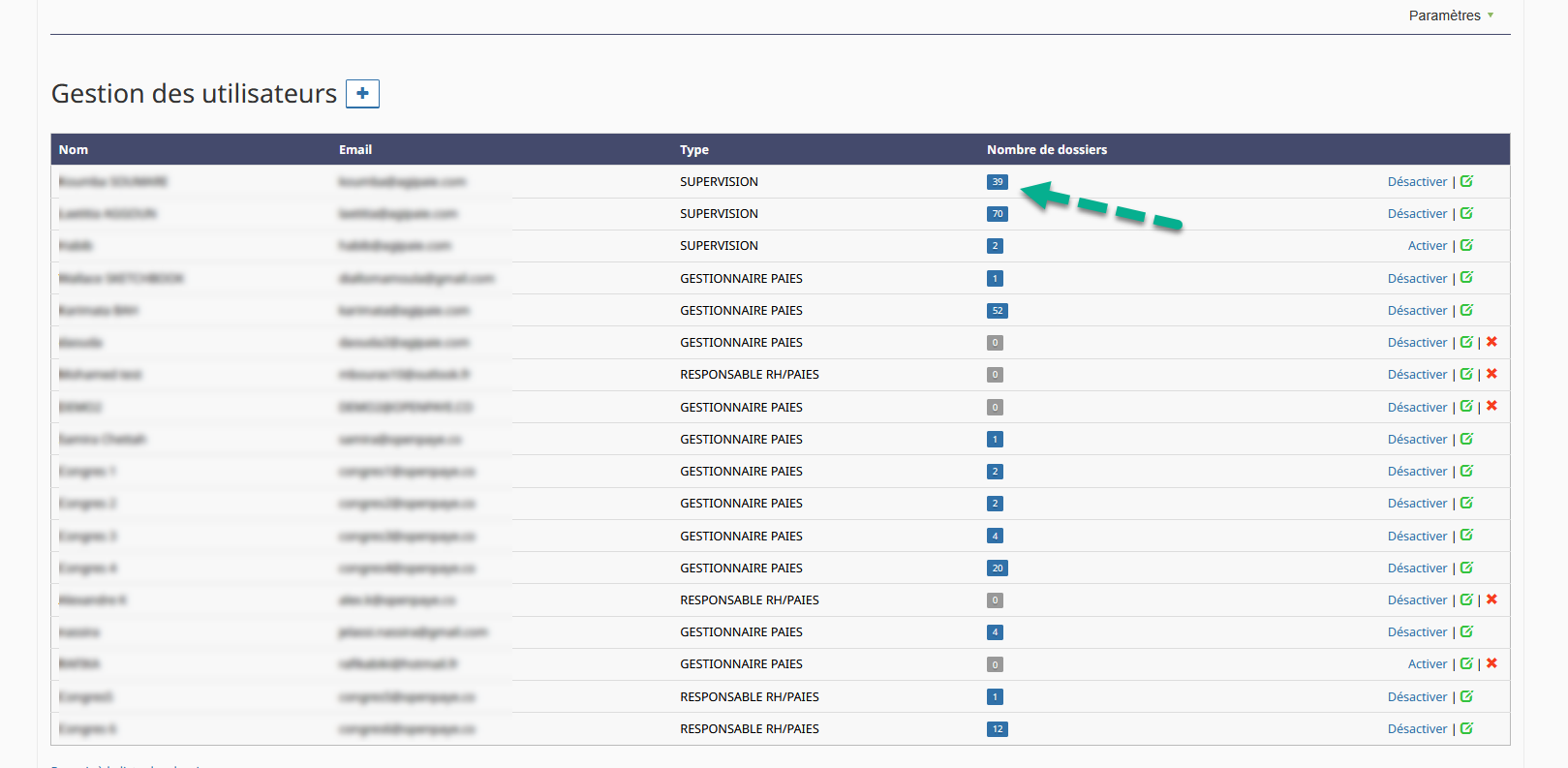Delete the GESTIONNAIRE PAIES user showing Activer
Image resolution: width=1568 pixels, height=768 pixels.
1491,663
